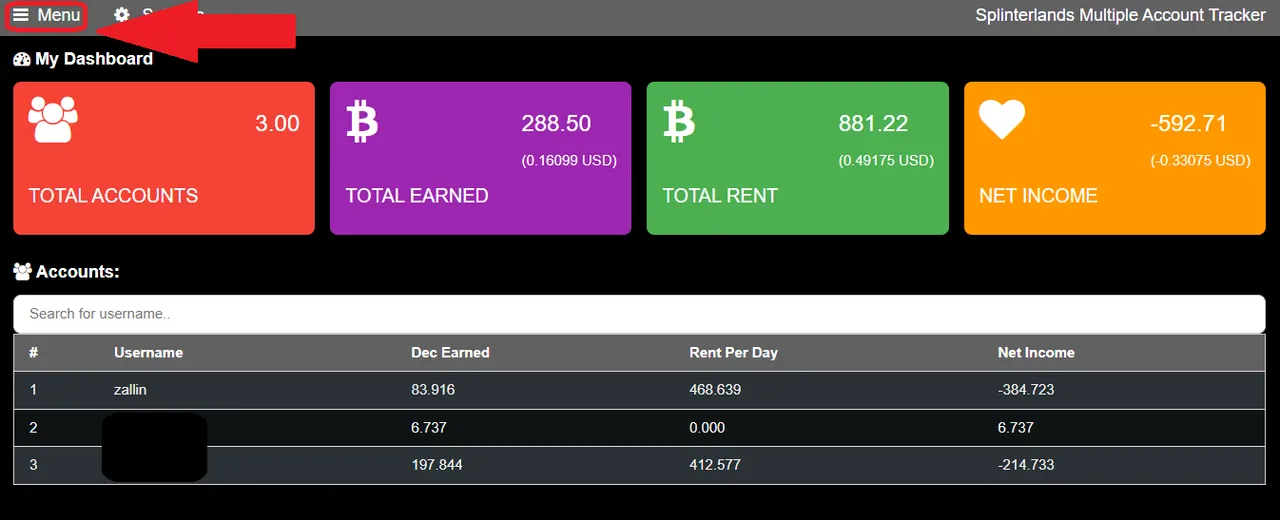Click the users icon beside Accounts heading

[x=22, y=271]
